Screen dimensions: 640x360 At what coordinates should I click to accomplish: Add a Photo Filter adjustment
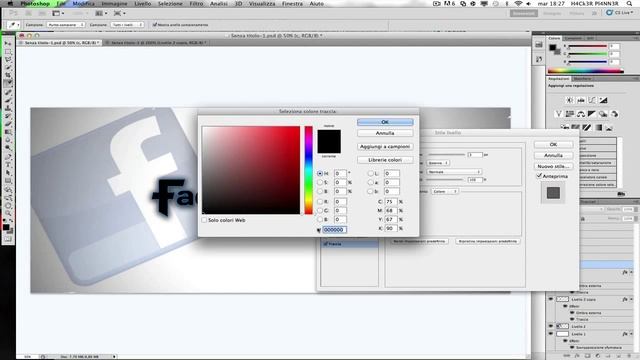pyautogui.click(x=603, y=114)
